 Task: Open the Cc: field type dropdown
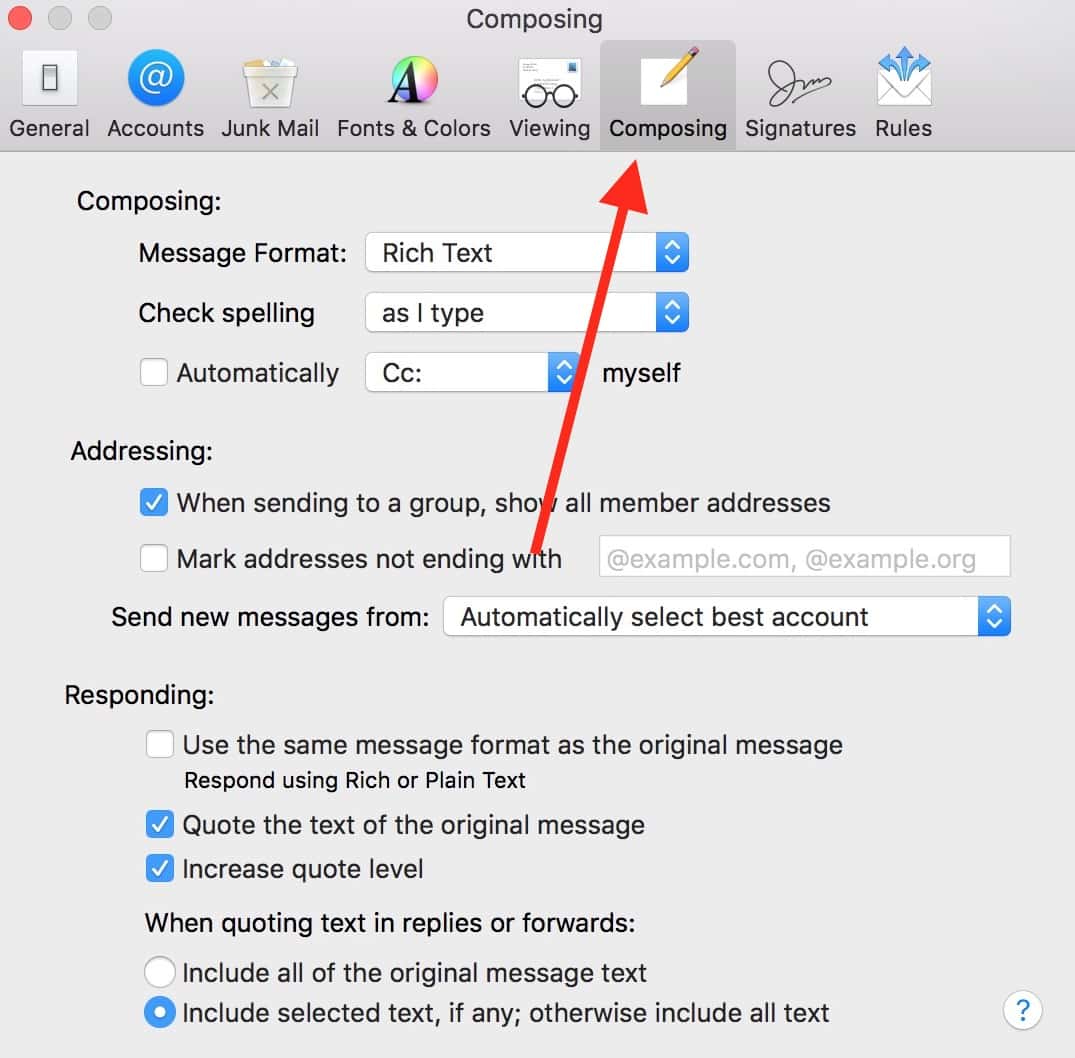(x=472, y=372)
